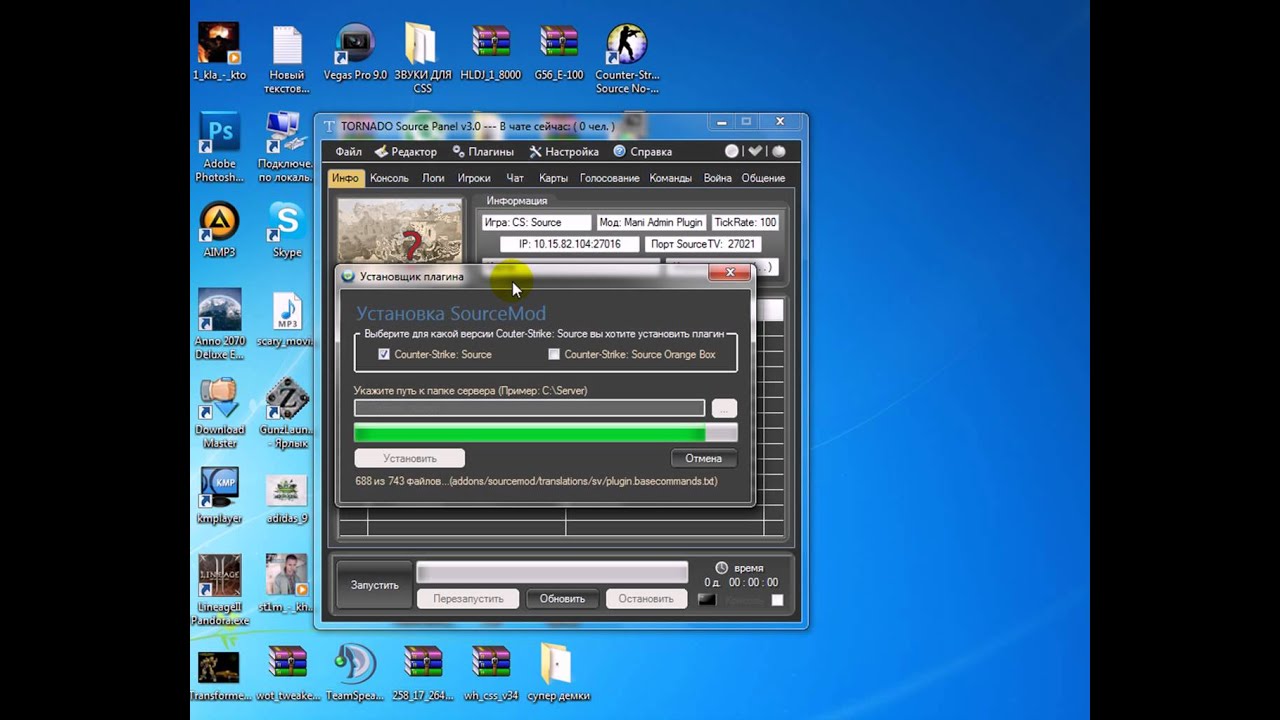Open the Файл menu
This screenshot has height=720, width=1280.
pos(349,152)
